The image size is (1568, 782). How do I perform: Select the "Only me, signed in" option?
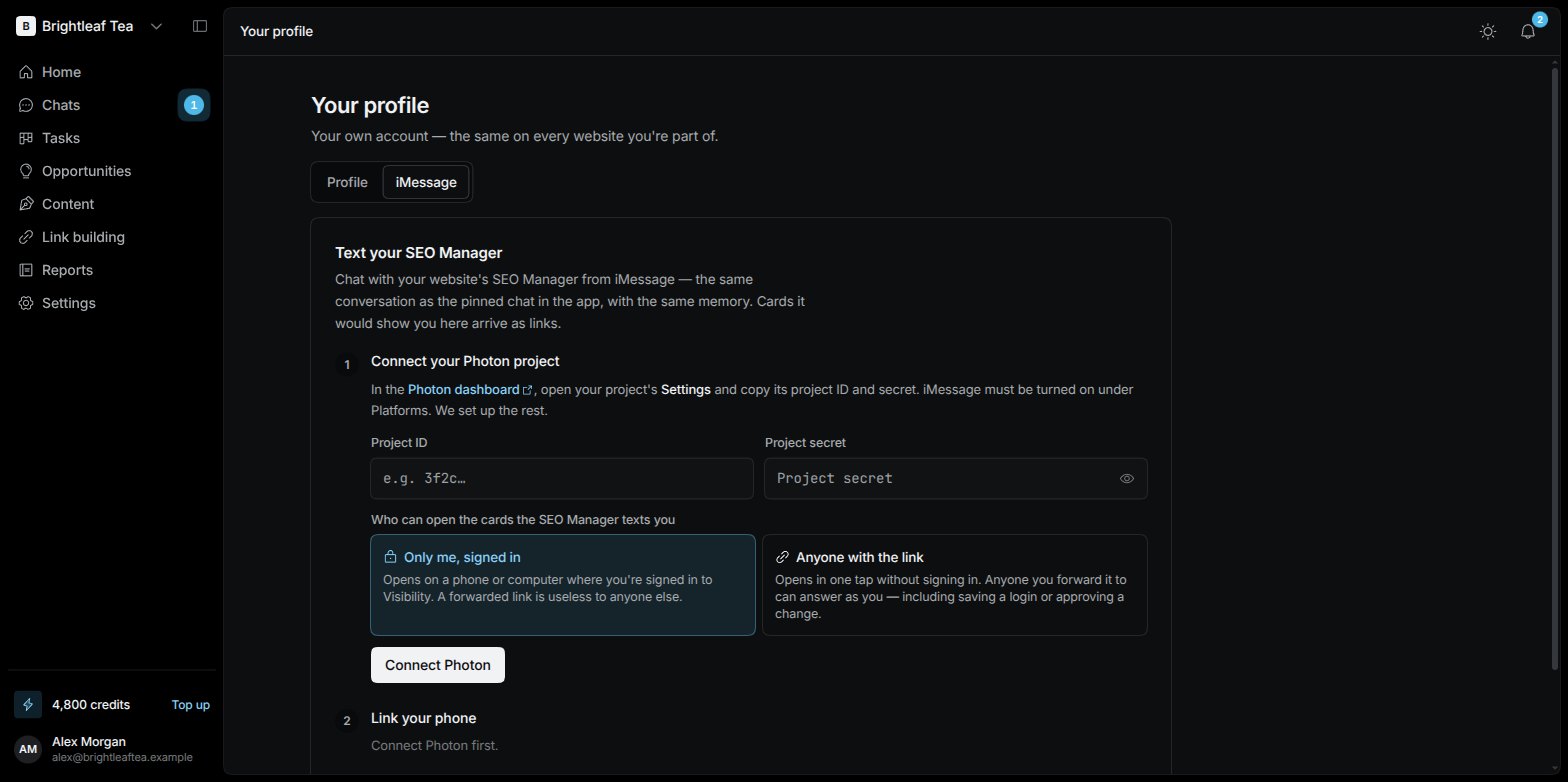(562, 585)
